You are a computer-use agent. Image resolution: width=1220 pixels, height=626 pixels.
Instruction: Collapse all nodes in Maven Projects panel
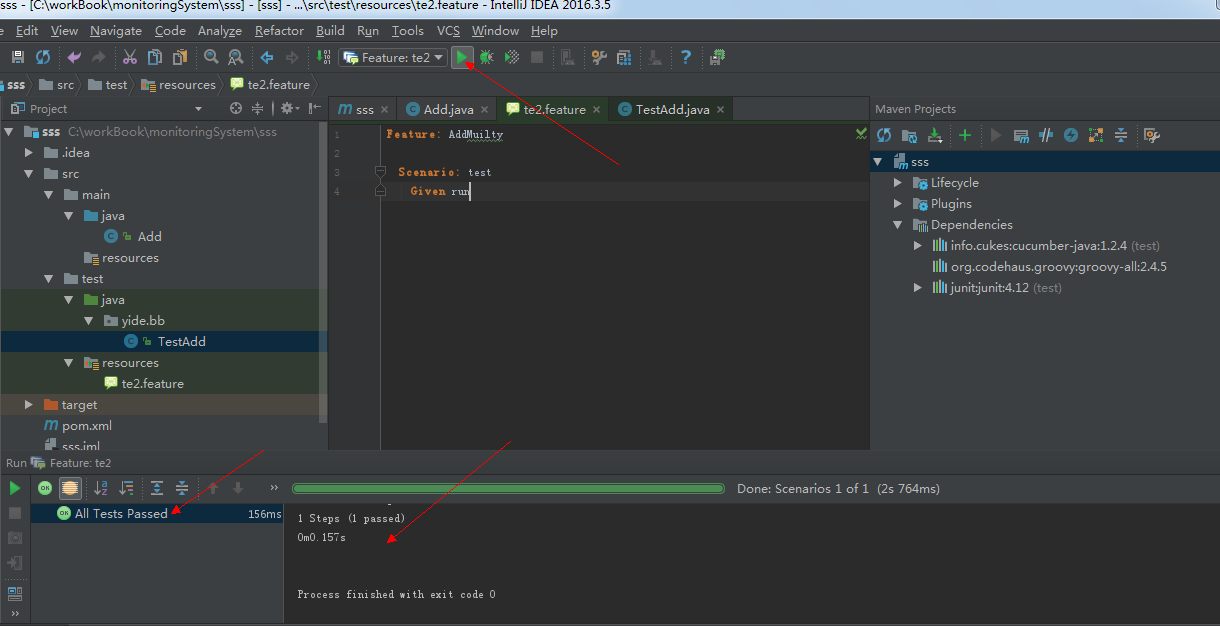point(1121,135)
